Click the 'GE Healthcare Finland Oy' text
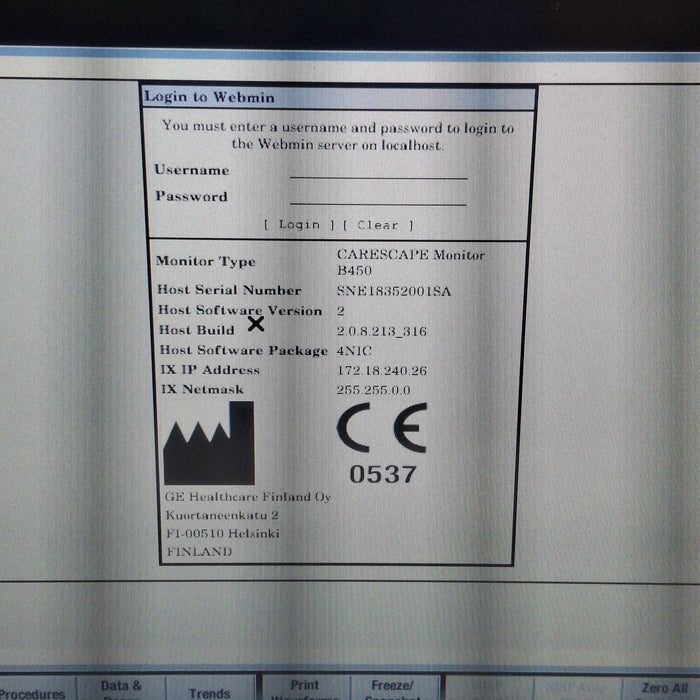700x700 pixels. 248,497
